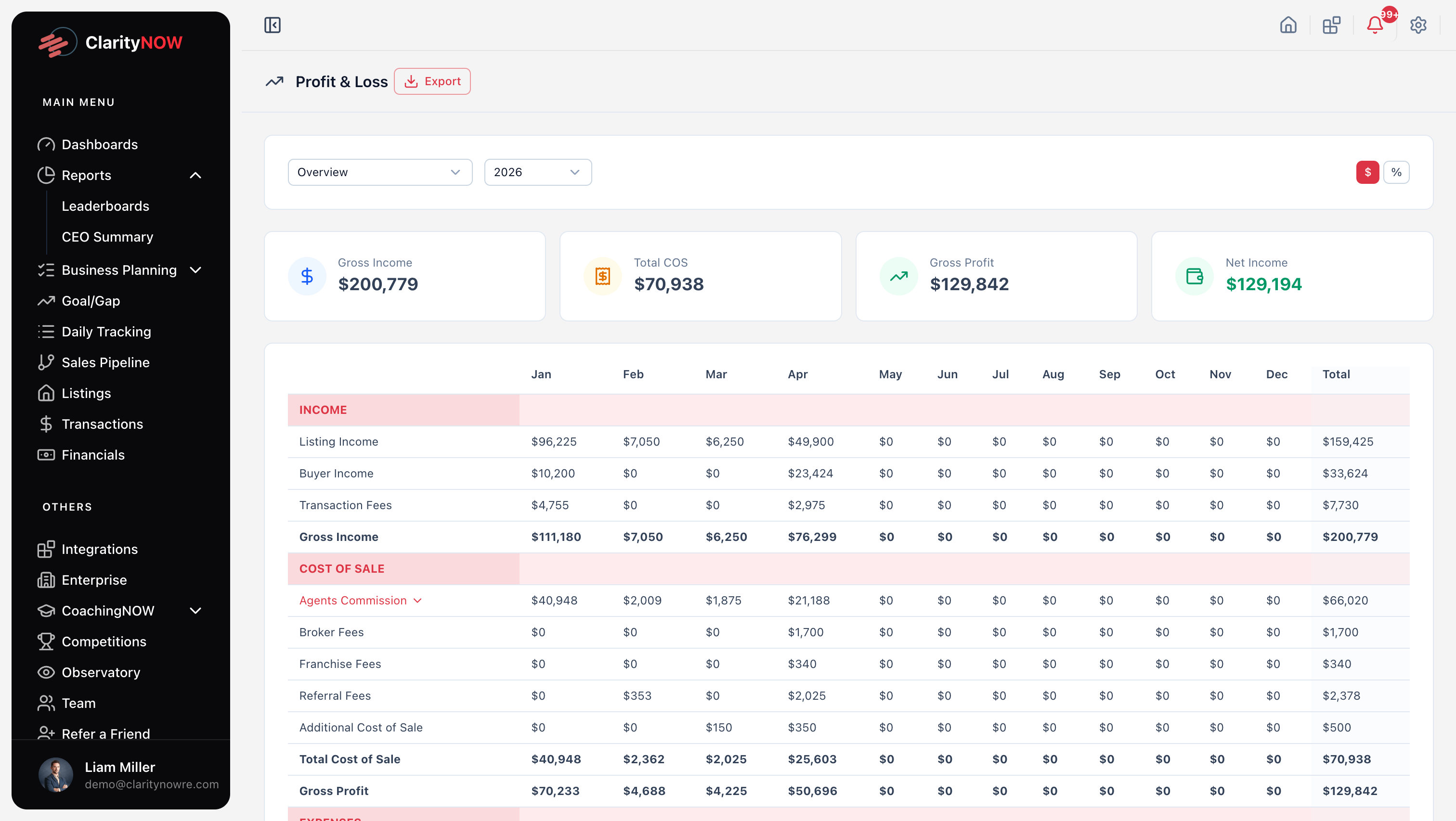Collapse the Reports section chevron
Viewport: 1456px width, 821px height.
click(x=195, y=175)
